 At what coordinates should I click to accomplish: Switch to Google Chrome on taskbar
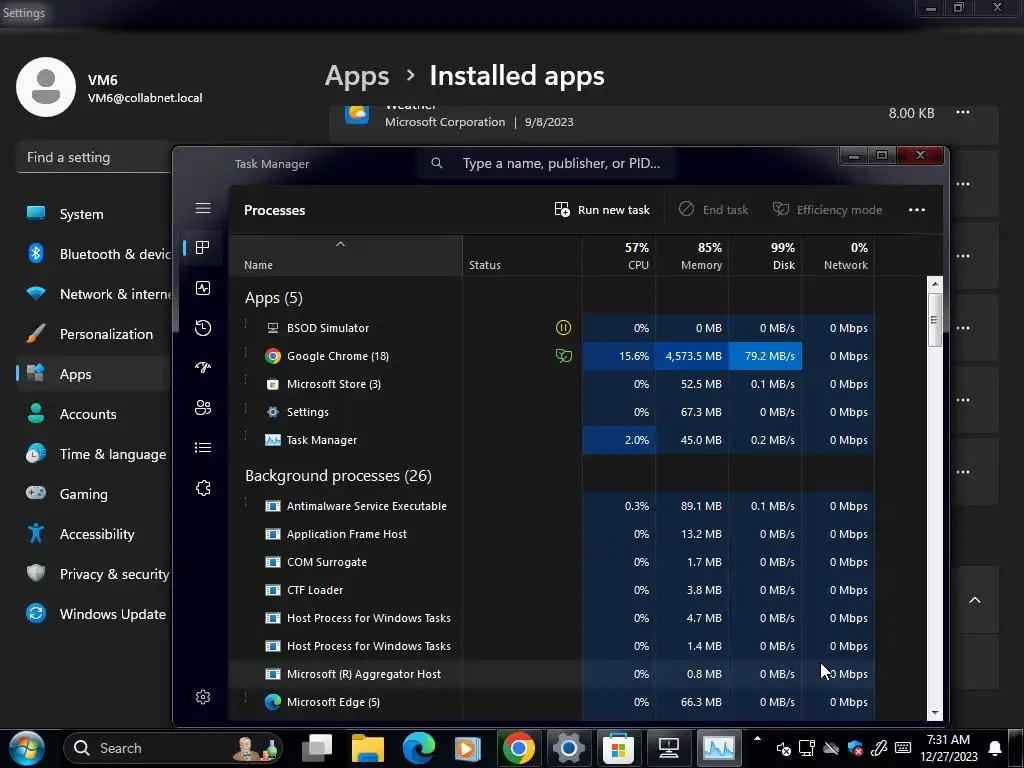click(x=519, y=748)
